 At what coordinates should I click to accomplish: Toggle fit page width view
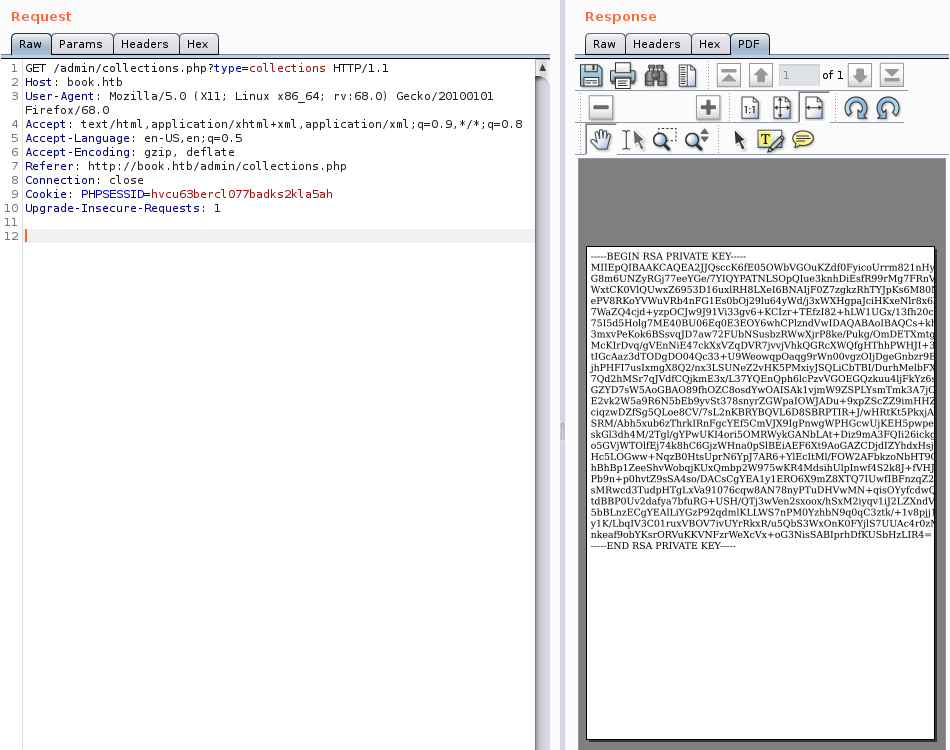tap(814, 108)
